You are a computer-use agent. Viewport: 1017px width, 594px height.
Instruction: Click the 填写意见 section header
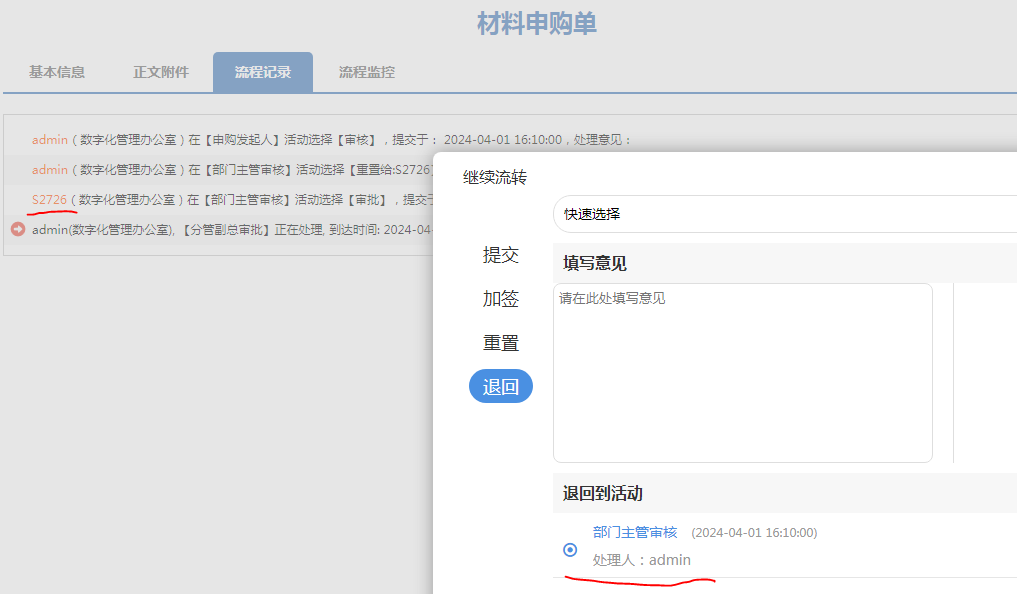595,263
